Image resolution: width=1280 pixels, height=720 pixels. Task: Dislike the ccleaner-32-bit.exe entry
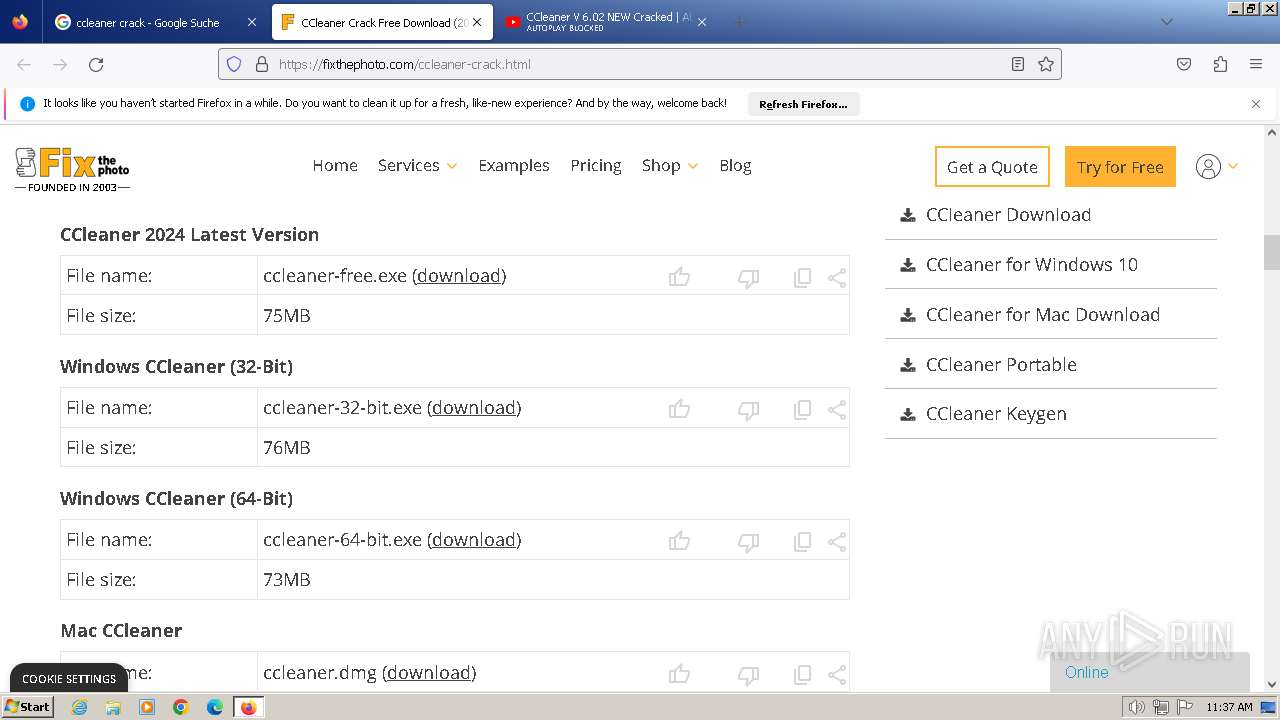click(748, 410)
